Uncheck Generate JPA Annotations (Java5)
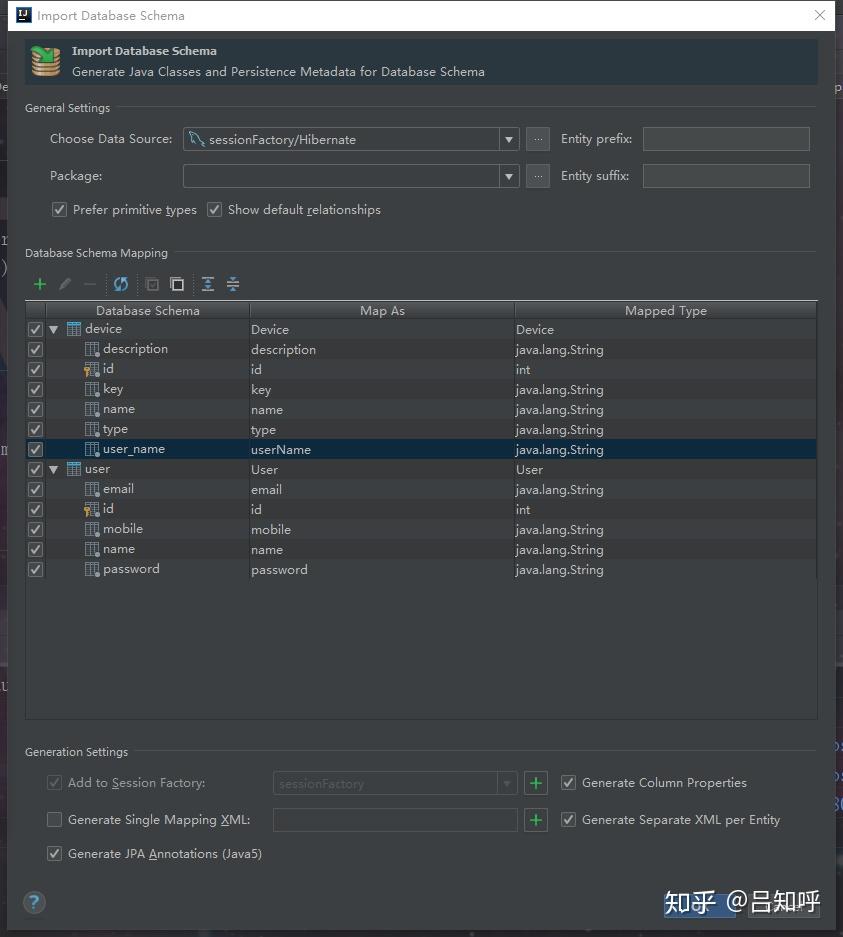The height and width of the screenshot is (937, 843). pos(55,854)
